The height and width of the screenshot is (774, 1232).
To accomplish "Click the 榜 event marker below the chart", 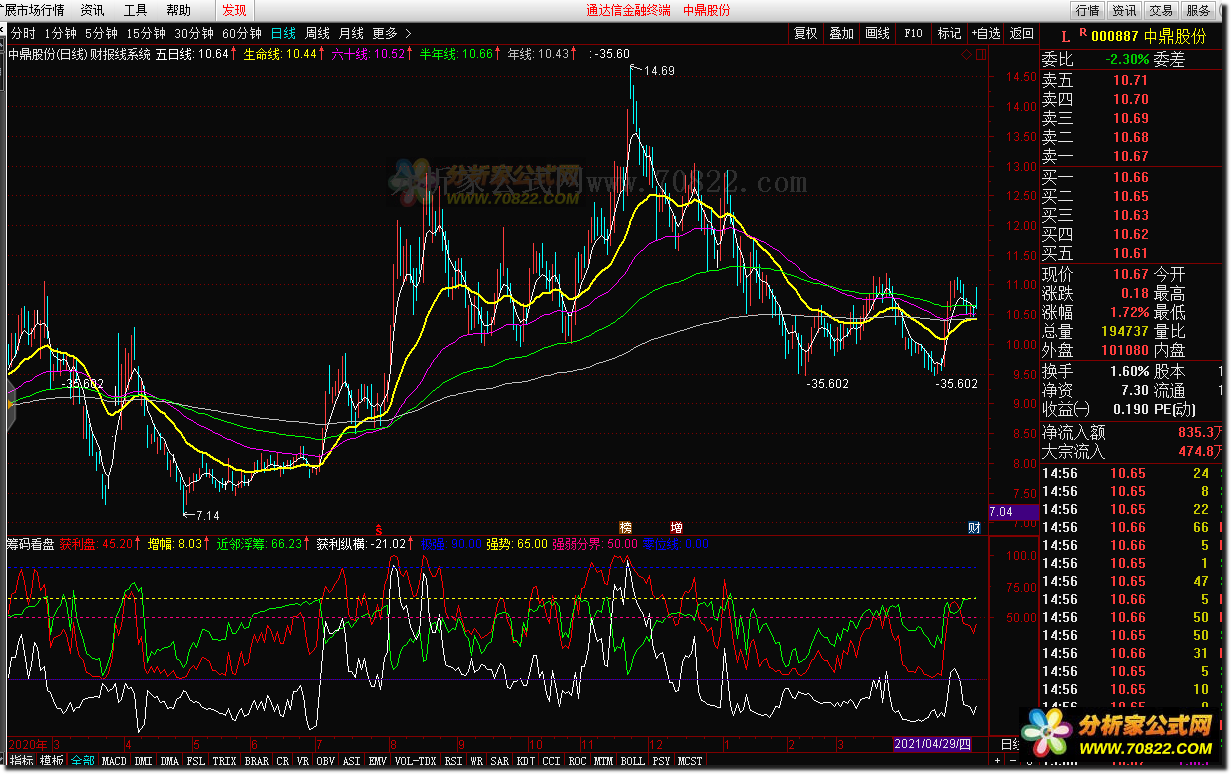I will 626,528.
